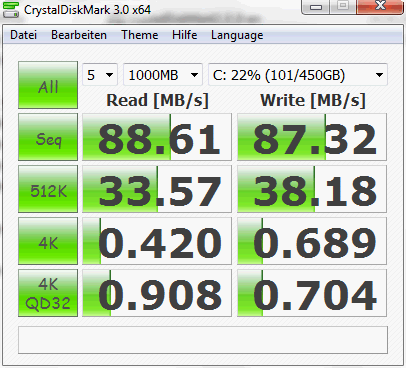Select the 4K read value 0.420

(157, 241)
